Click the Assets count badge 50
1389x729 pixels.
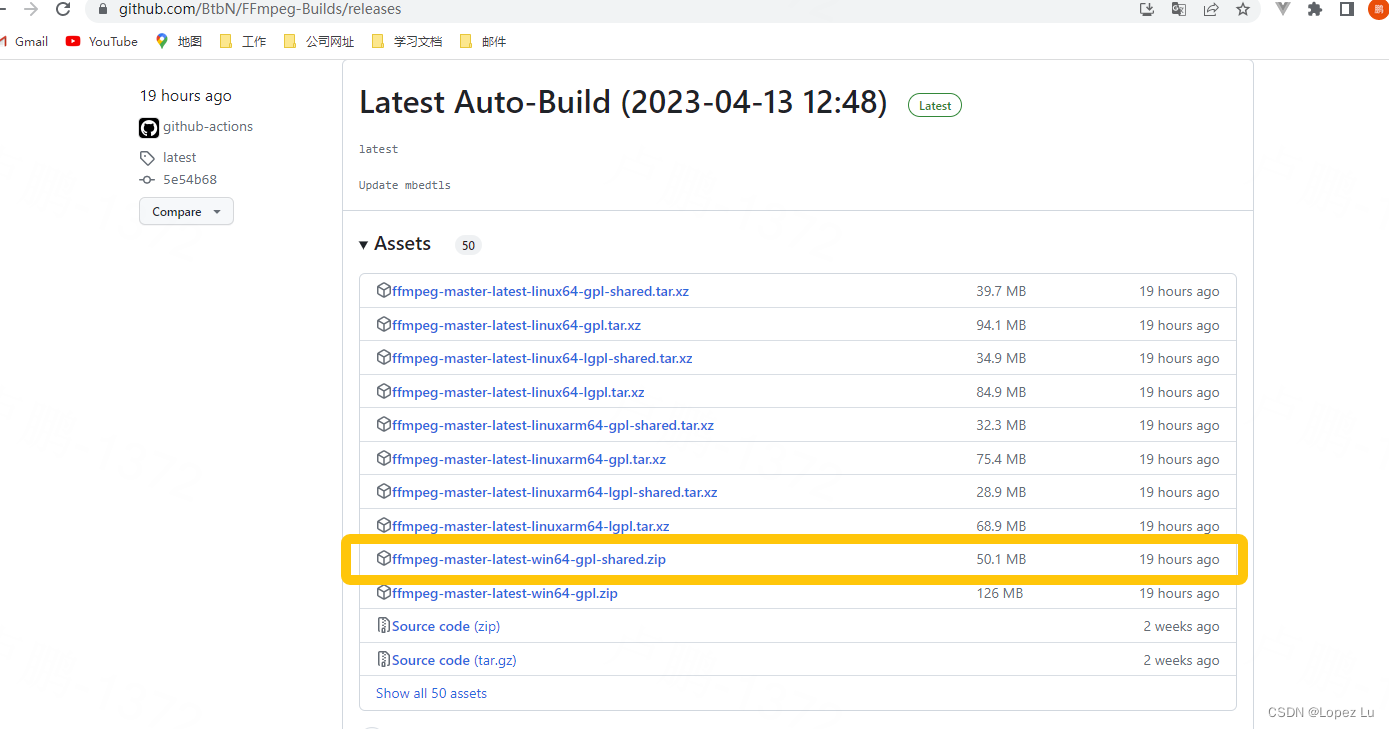click(x=468, y=245)
